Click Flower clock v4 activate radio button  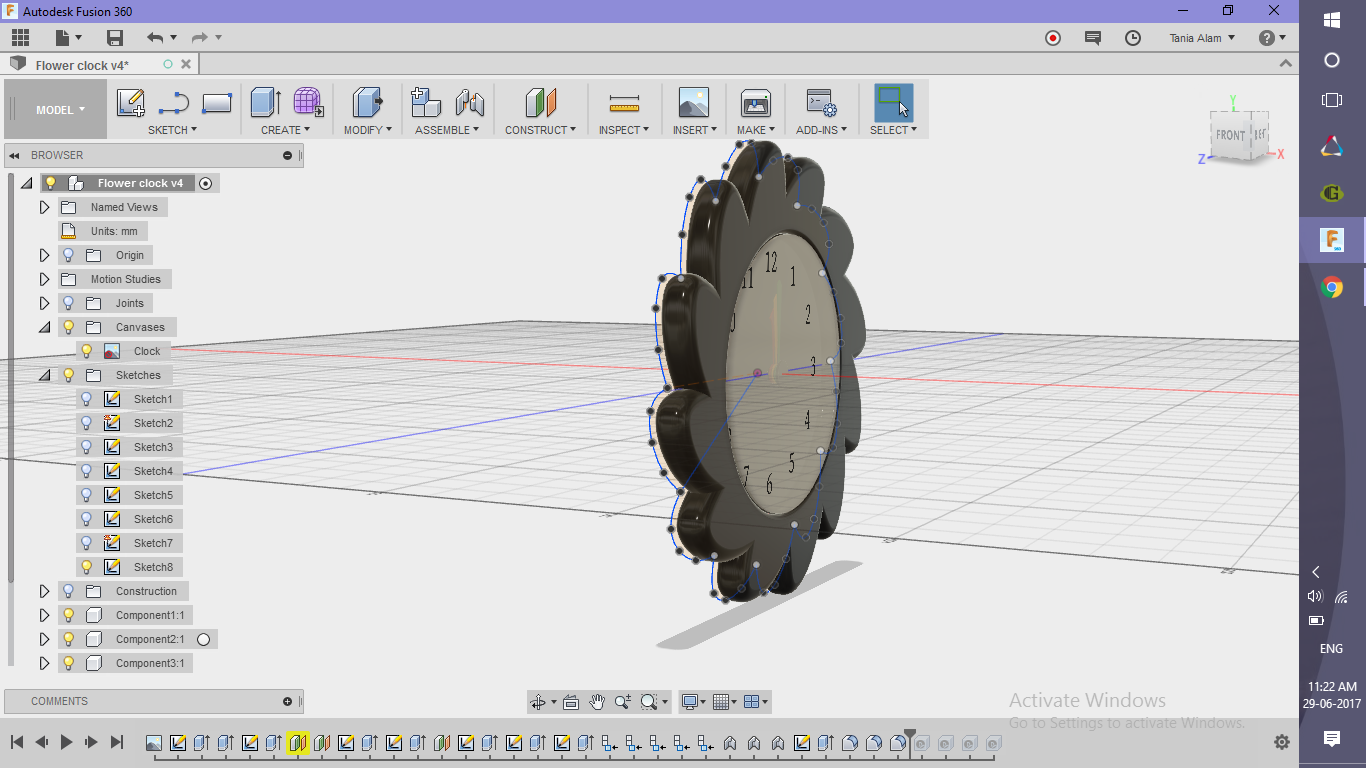click(x=205, y=183)
